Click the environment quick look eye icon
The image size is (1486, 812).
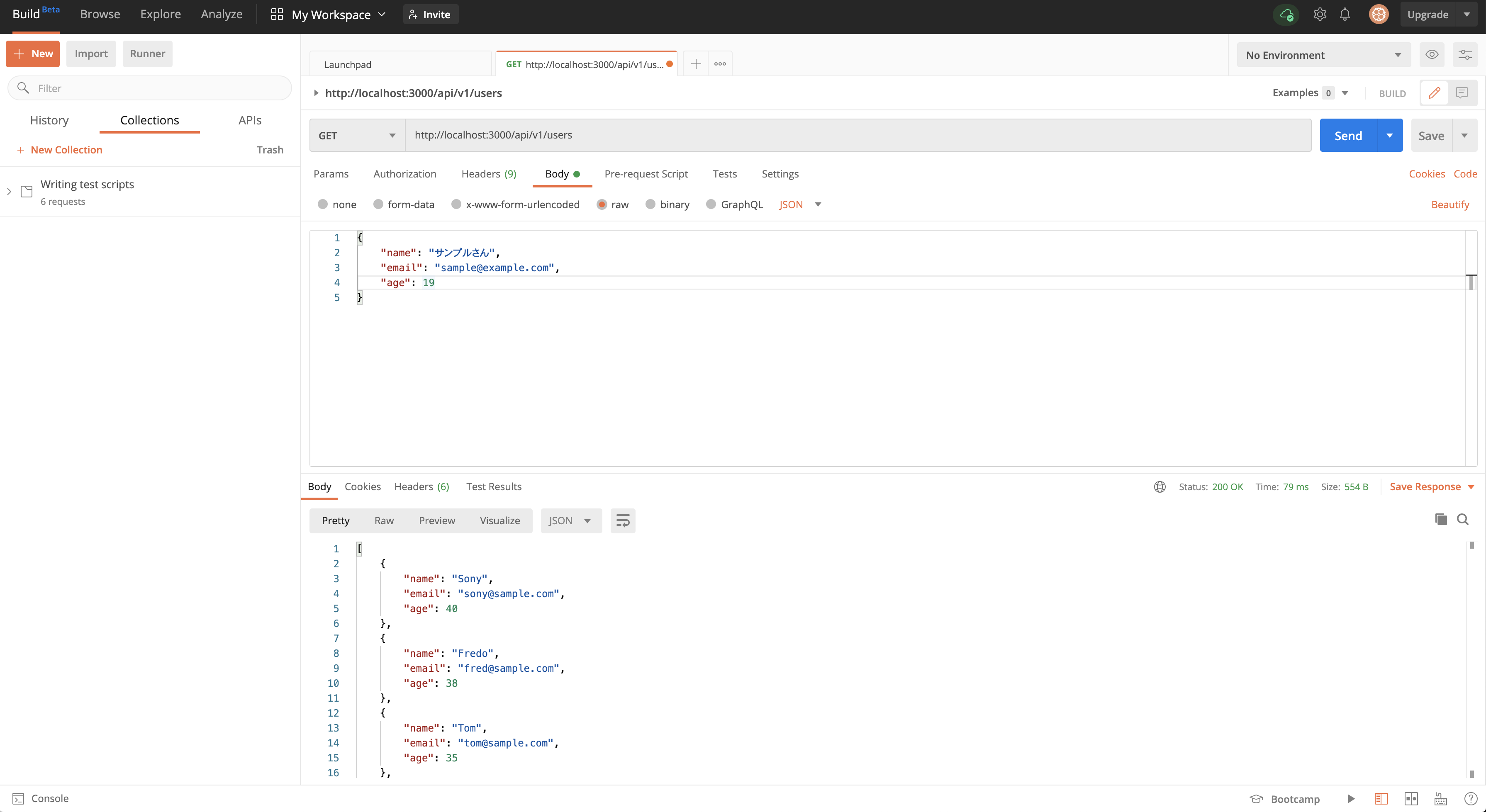[1432, 55]
